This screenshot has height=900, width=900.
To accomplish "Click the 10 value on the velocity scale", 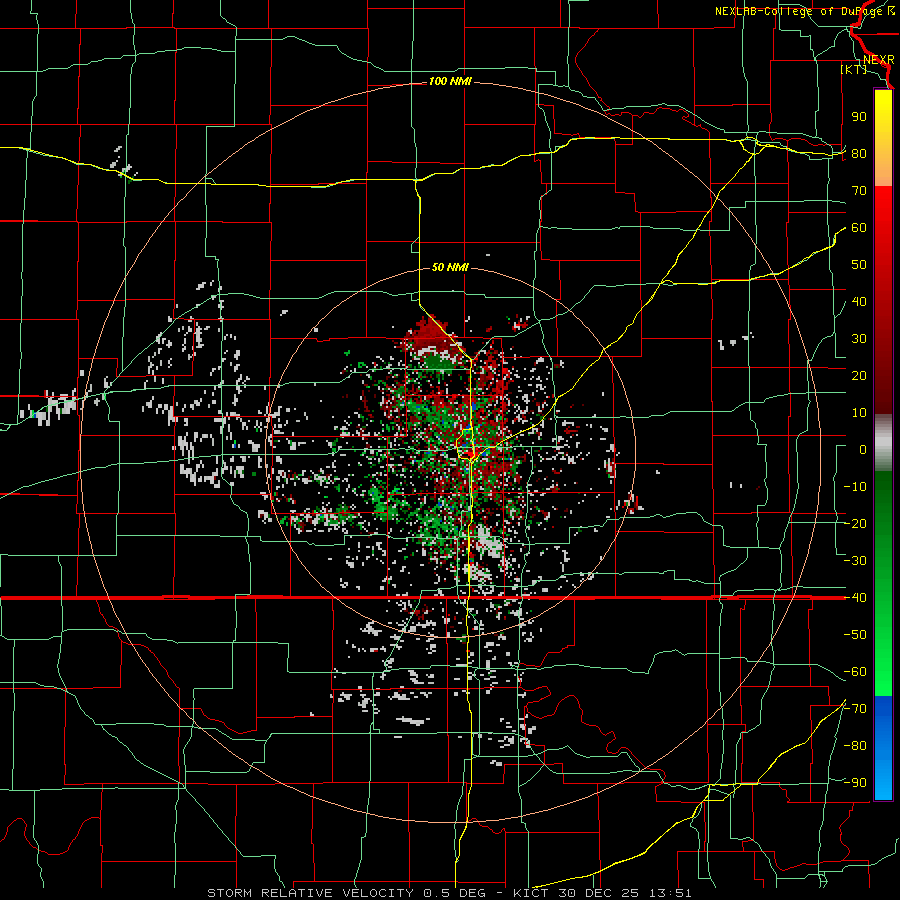I will pyautogui.click(x=859, y=413).
